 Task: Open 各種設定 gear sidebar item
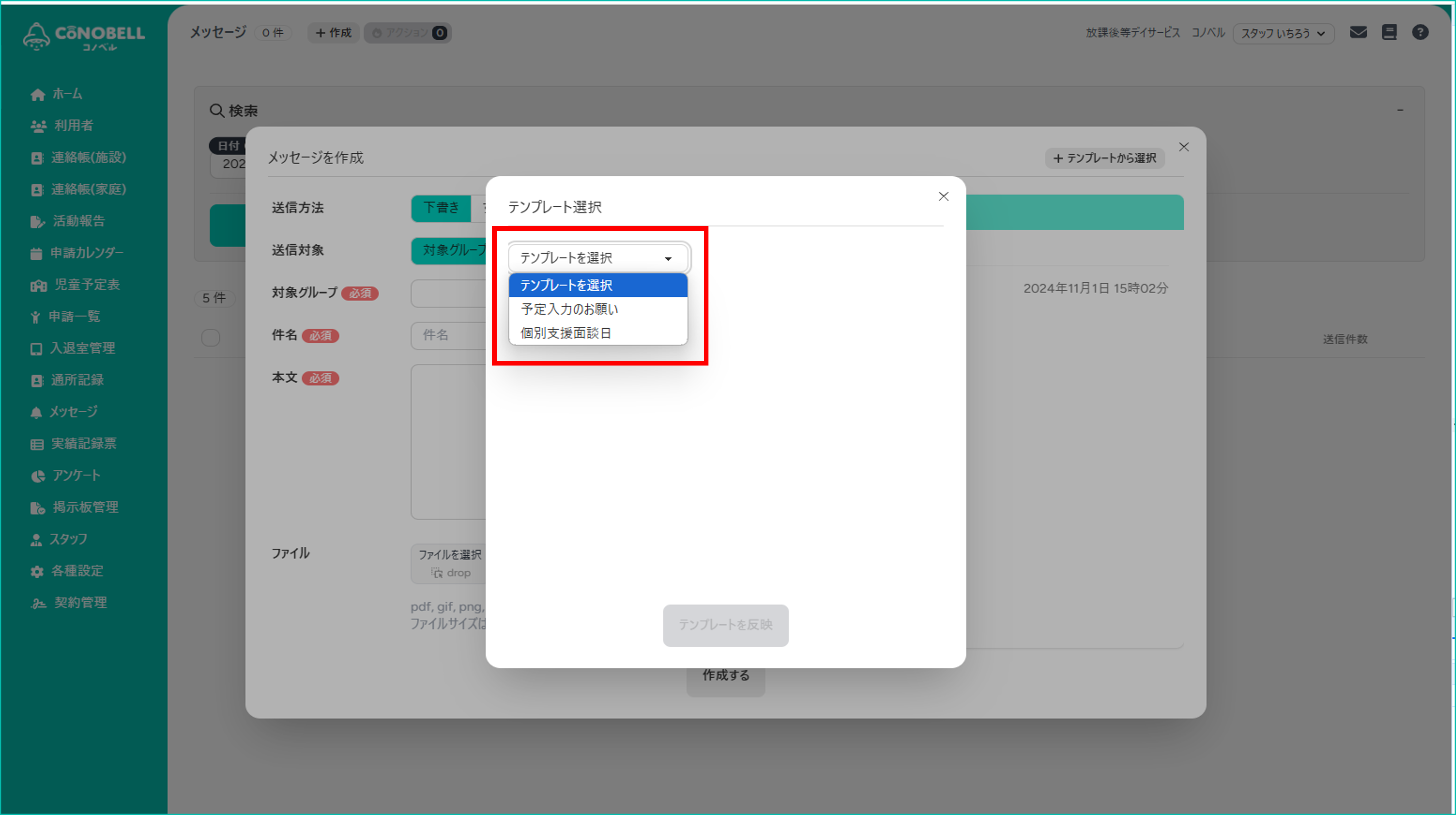click(x=67, y=571)
